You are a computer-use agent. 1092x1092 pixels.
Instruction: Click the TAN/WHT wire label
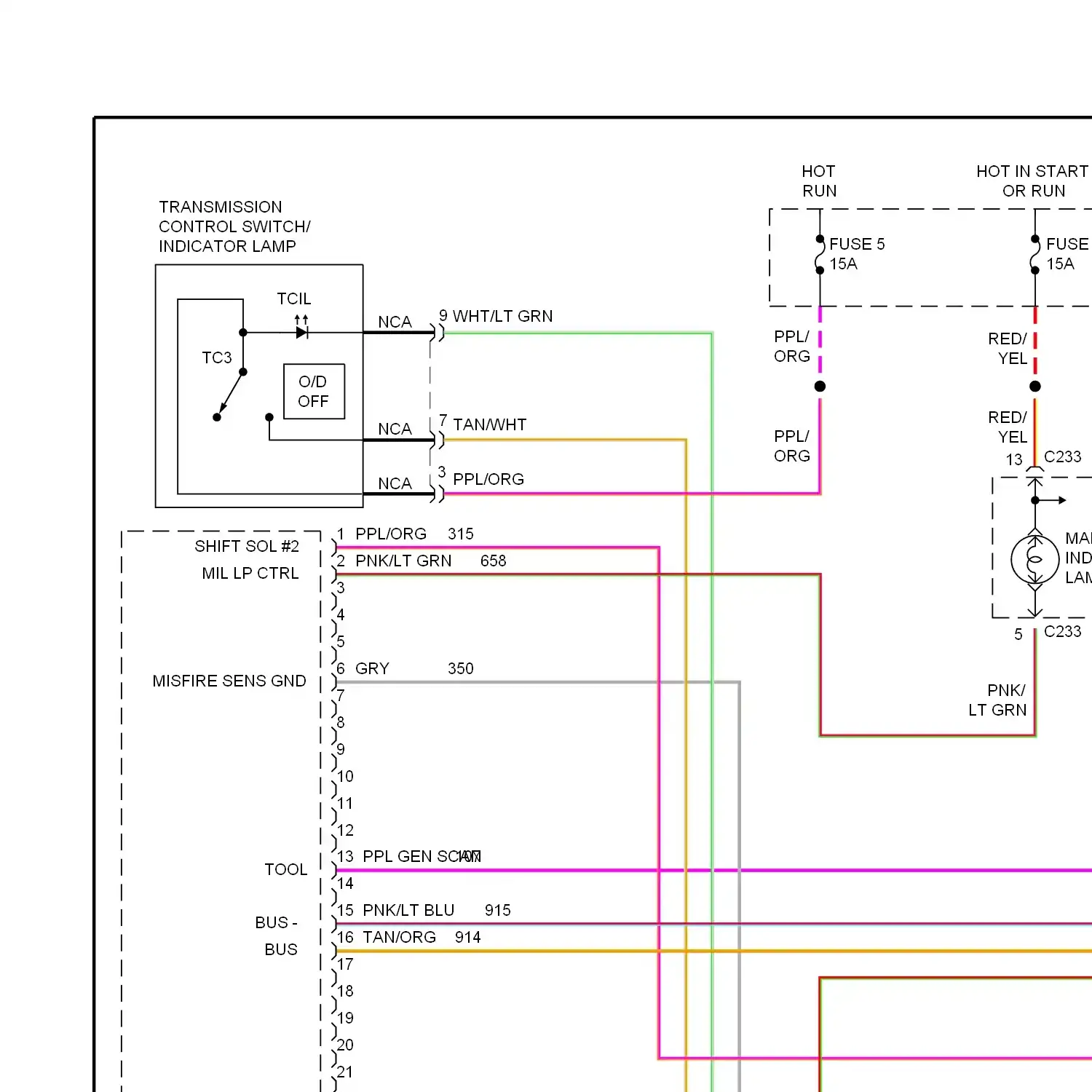pos(490,424)
